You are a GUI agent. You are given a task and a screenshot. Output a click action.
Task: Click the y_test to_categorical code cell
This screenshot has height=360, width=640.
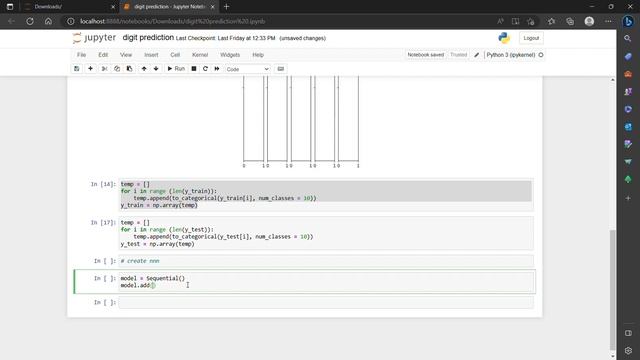(326, 233)
